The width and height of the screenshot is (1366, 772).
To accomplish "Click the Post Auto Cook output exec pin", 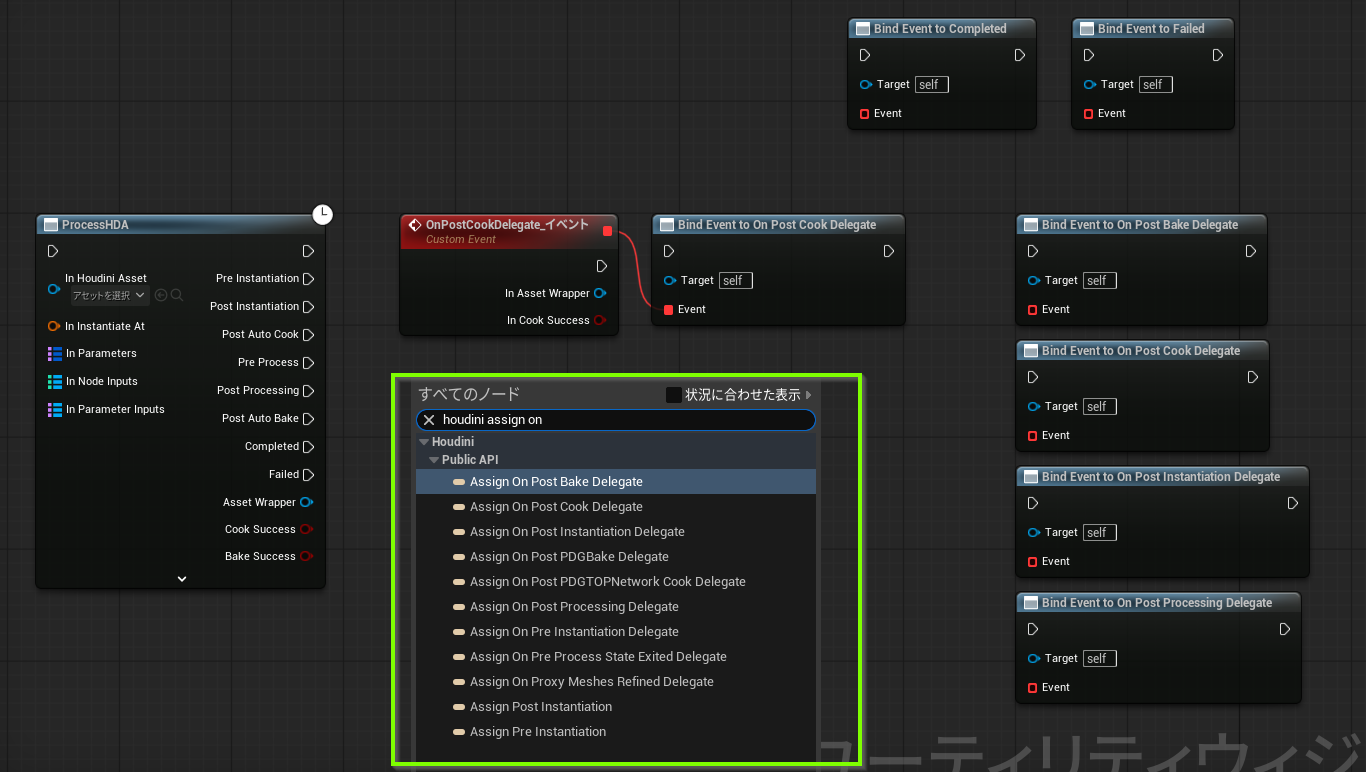I will click(308, 335).
